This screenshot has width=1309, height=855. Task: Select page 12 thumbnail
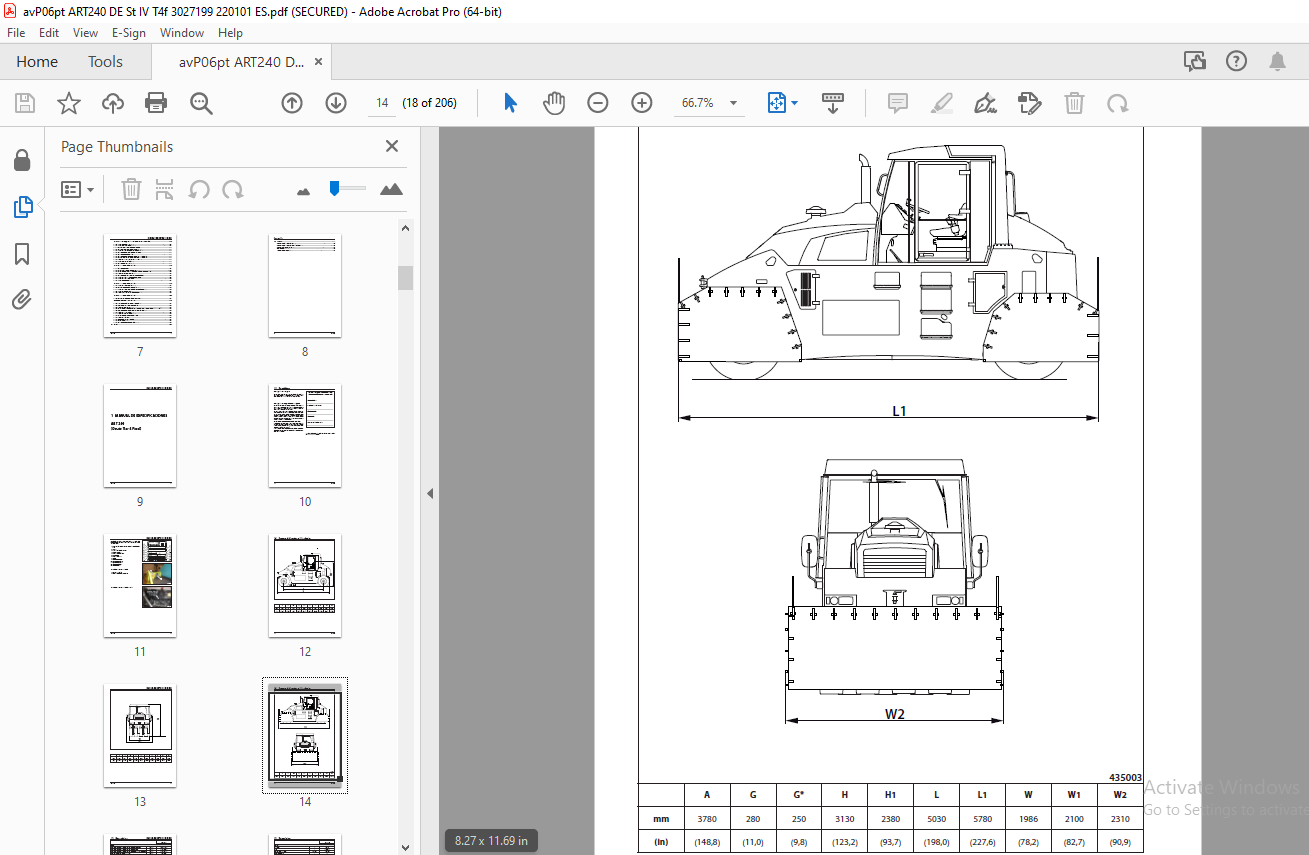[305, 586]
